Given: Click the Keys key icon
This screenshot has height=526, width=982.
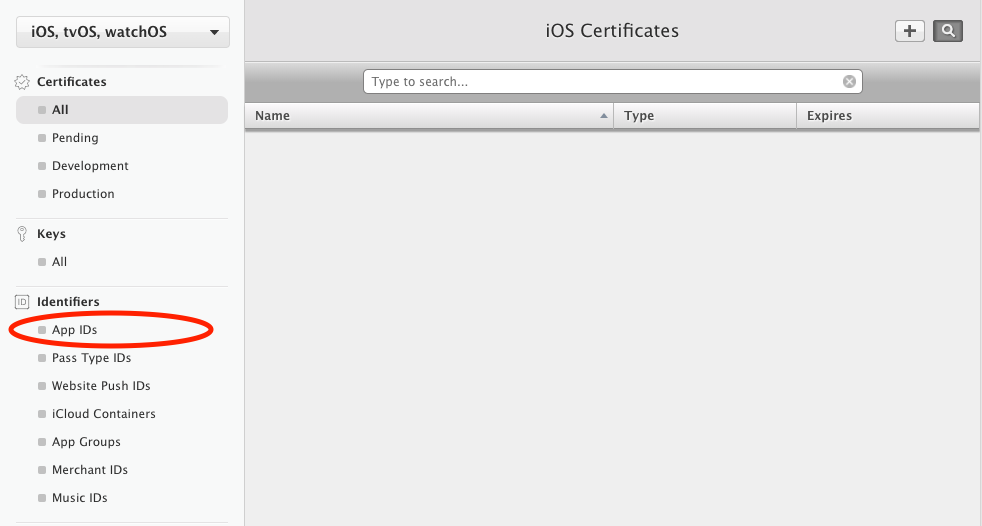Looking at the screenshot, I should pyautogui.click(x=22, y=234).
